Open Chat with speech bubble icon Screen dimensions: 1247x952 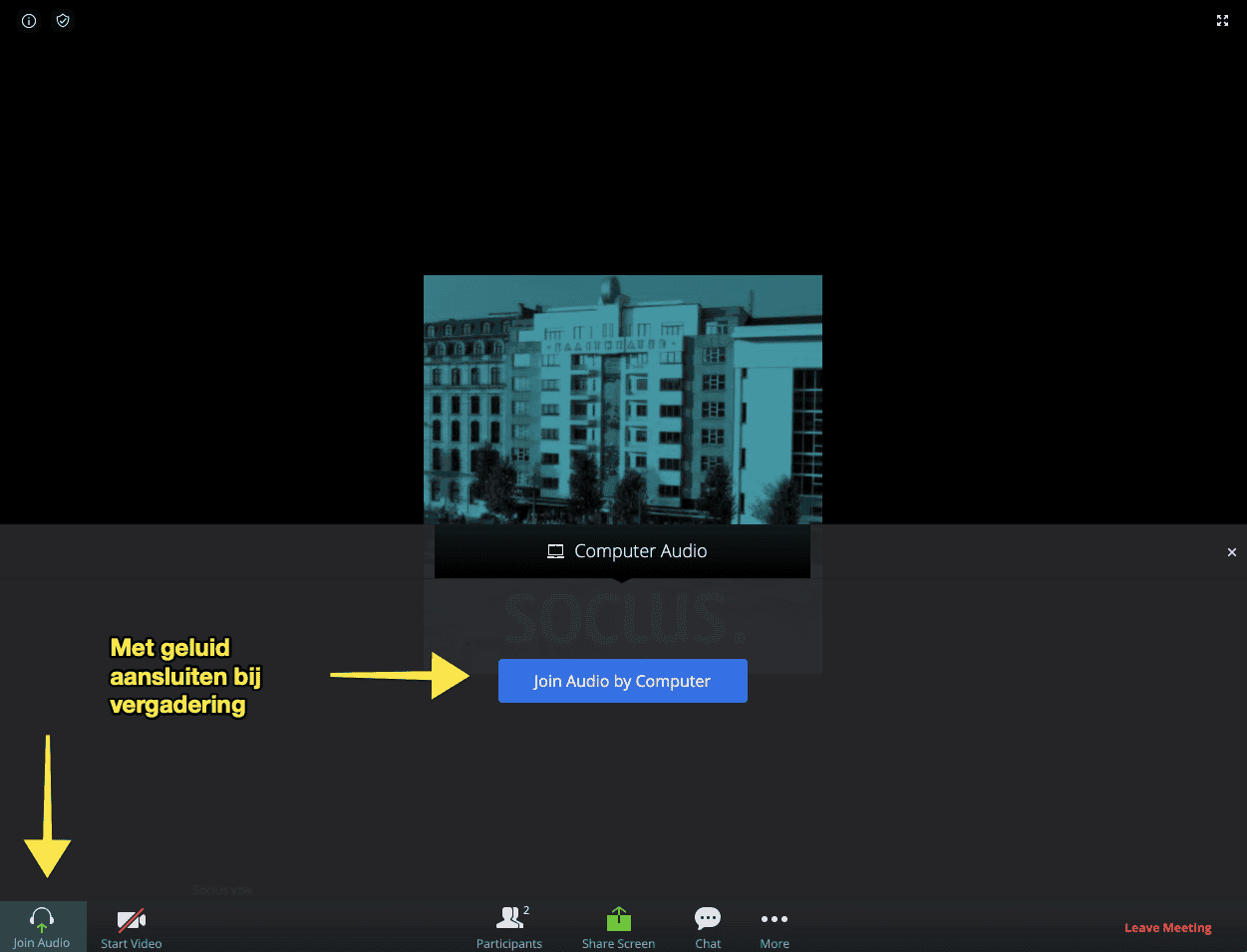tap(708, 918)
